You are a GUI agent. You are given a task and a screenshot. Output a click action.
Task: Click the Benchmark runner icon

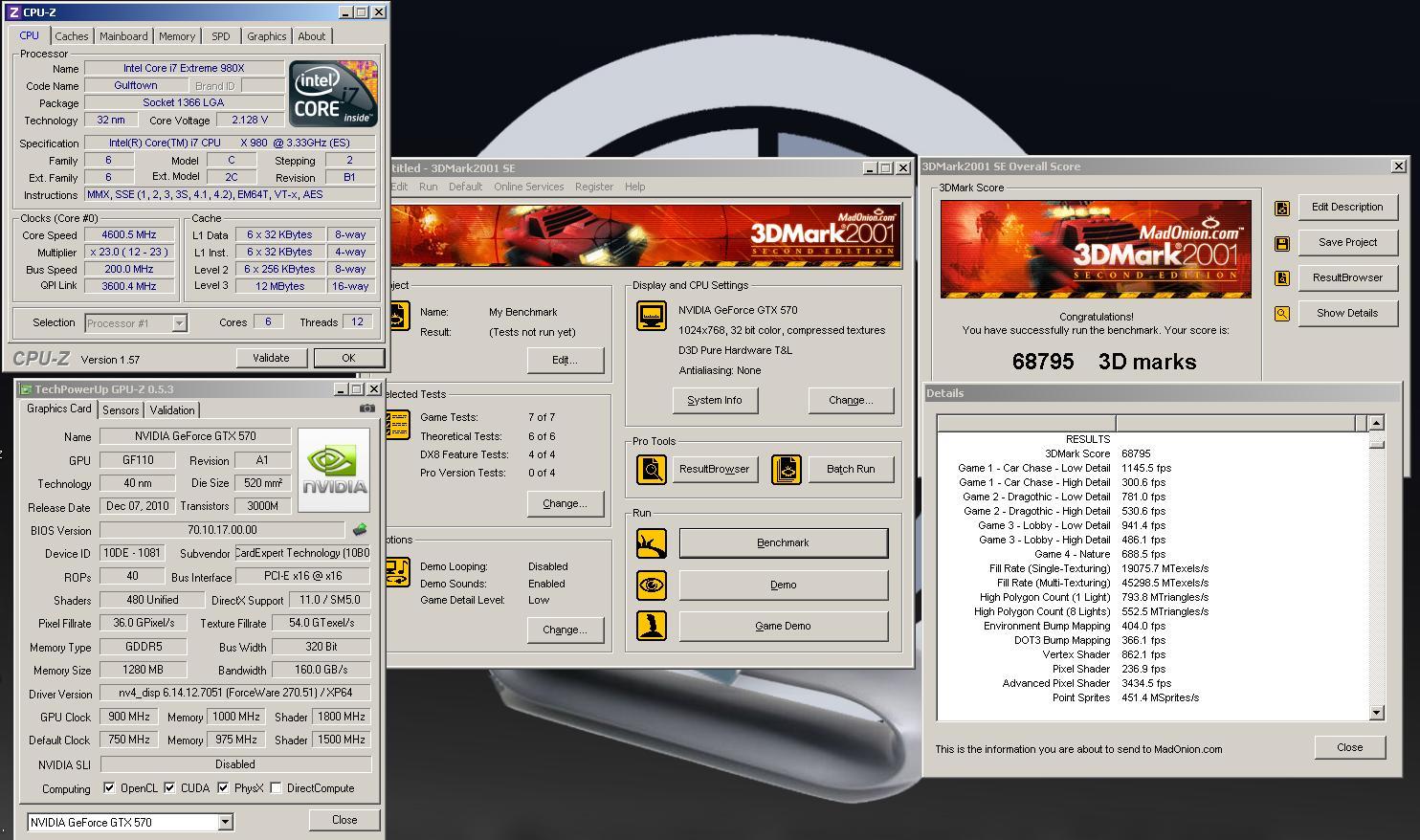652,543
